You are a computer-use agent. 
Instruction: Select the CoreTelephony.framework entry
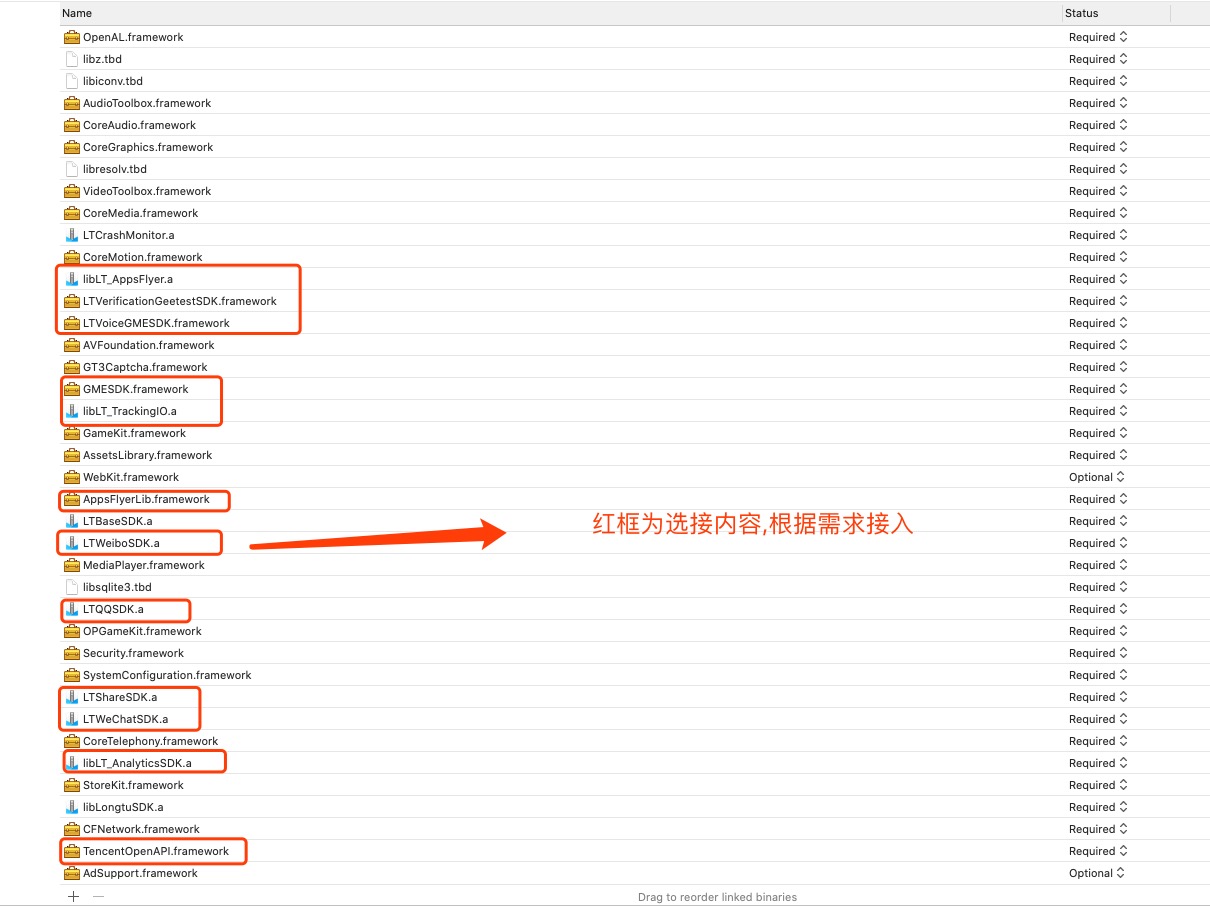150,741
